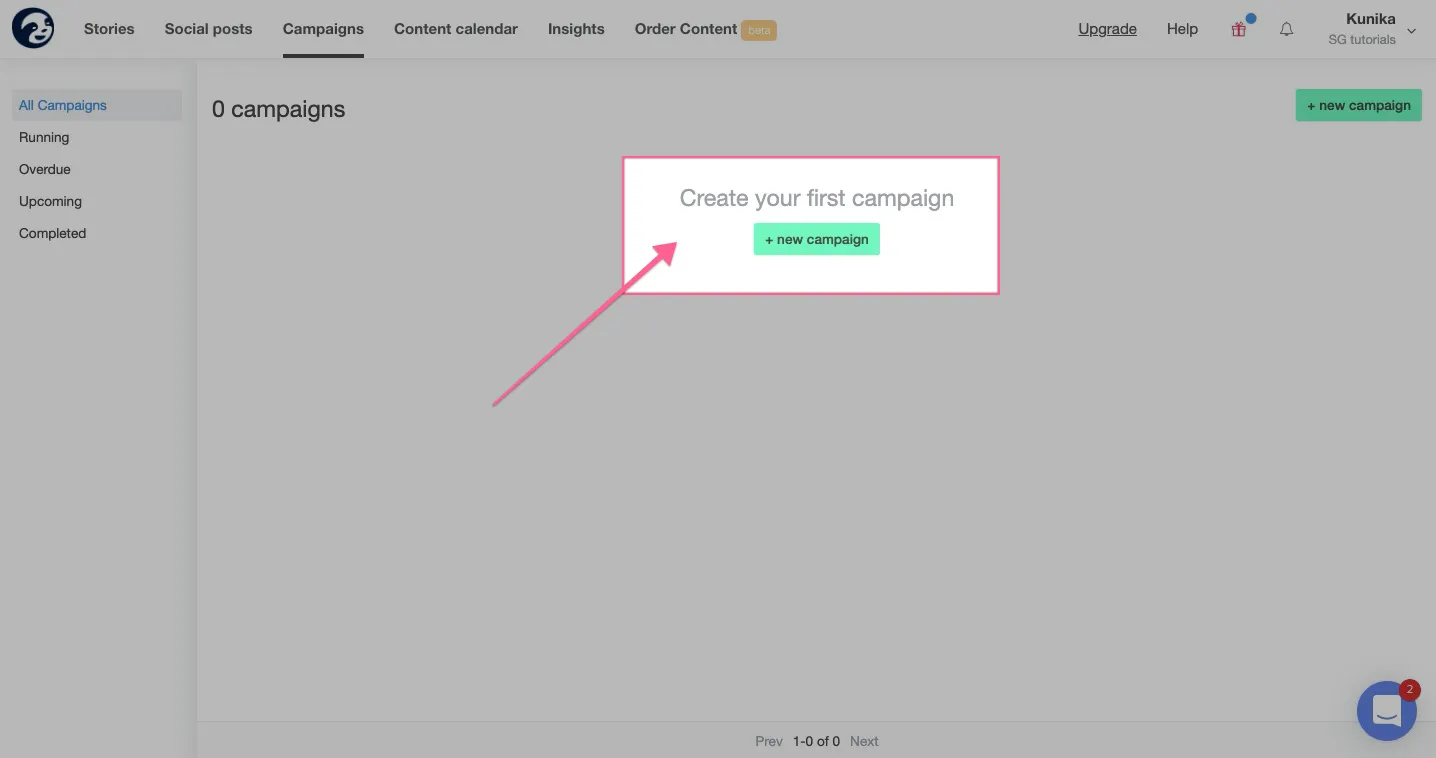Go to the Next page
This screenshot has width=1436, height=758.
pos(864,741)
